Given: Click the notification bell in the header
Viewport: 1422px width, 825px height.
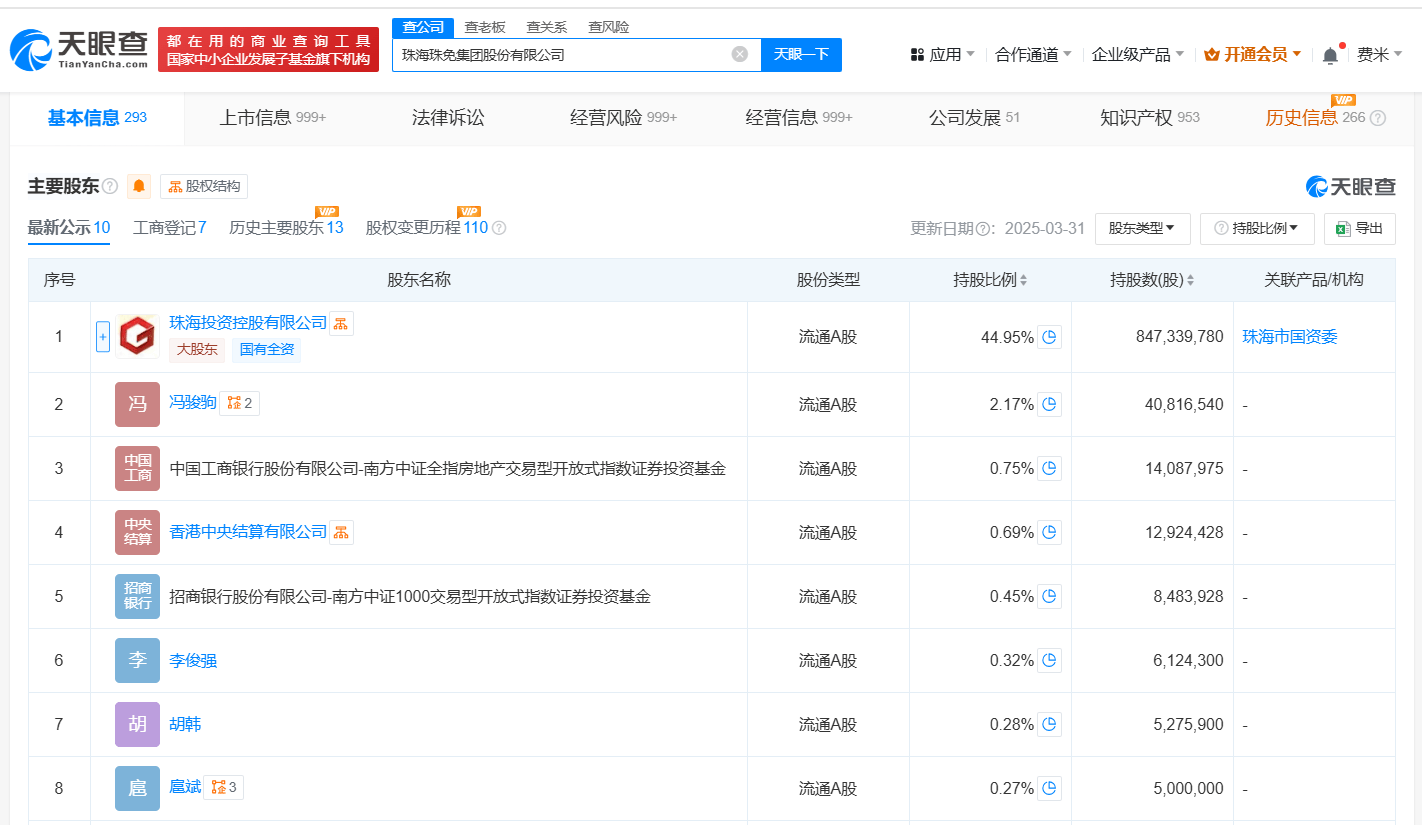Looking at the screenshot, I should pos(1330,56).
